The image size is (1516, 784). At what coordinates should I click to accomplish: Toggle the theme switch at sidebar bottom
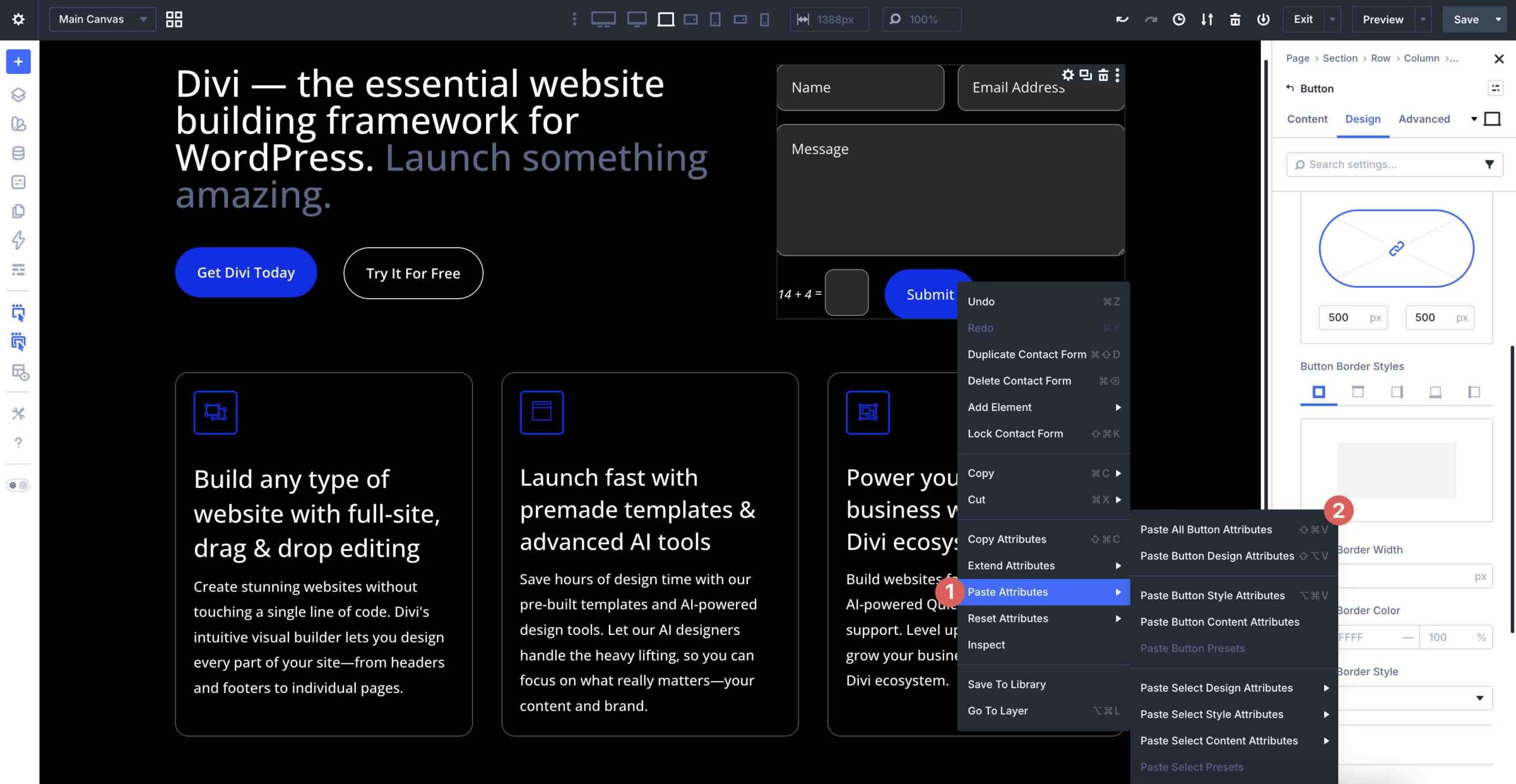(18, 485)
